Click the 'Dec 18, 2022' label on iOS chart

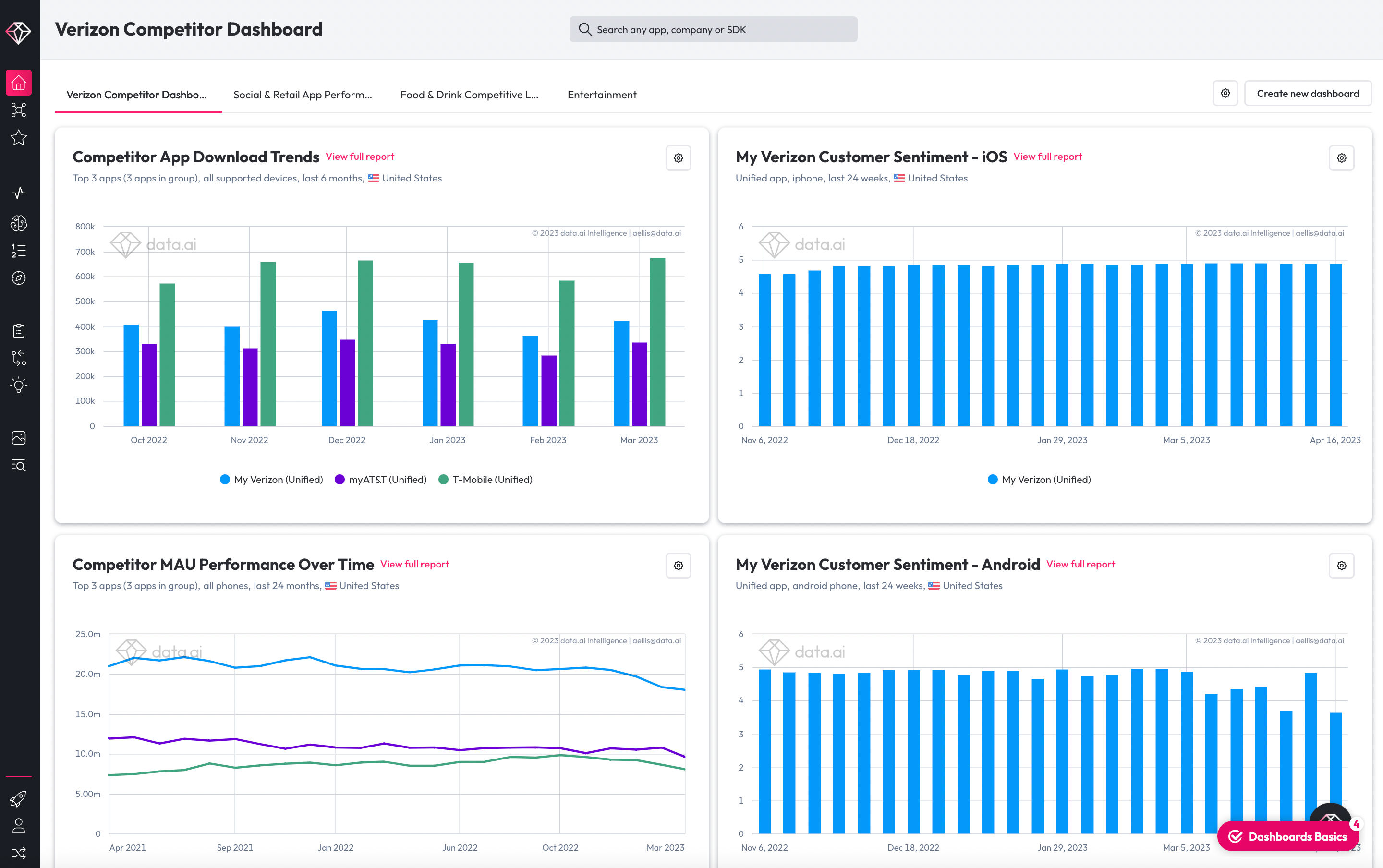pos(913,440)
